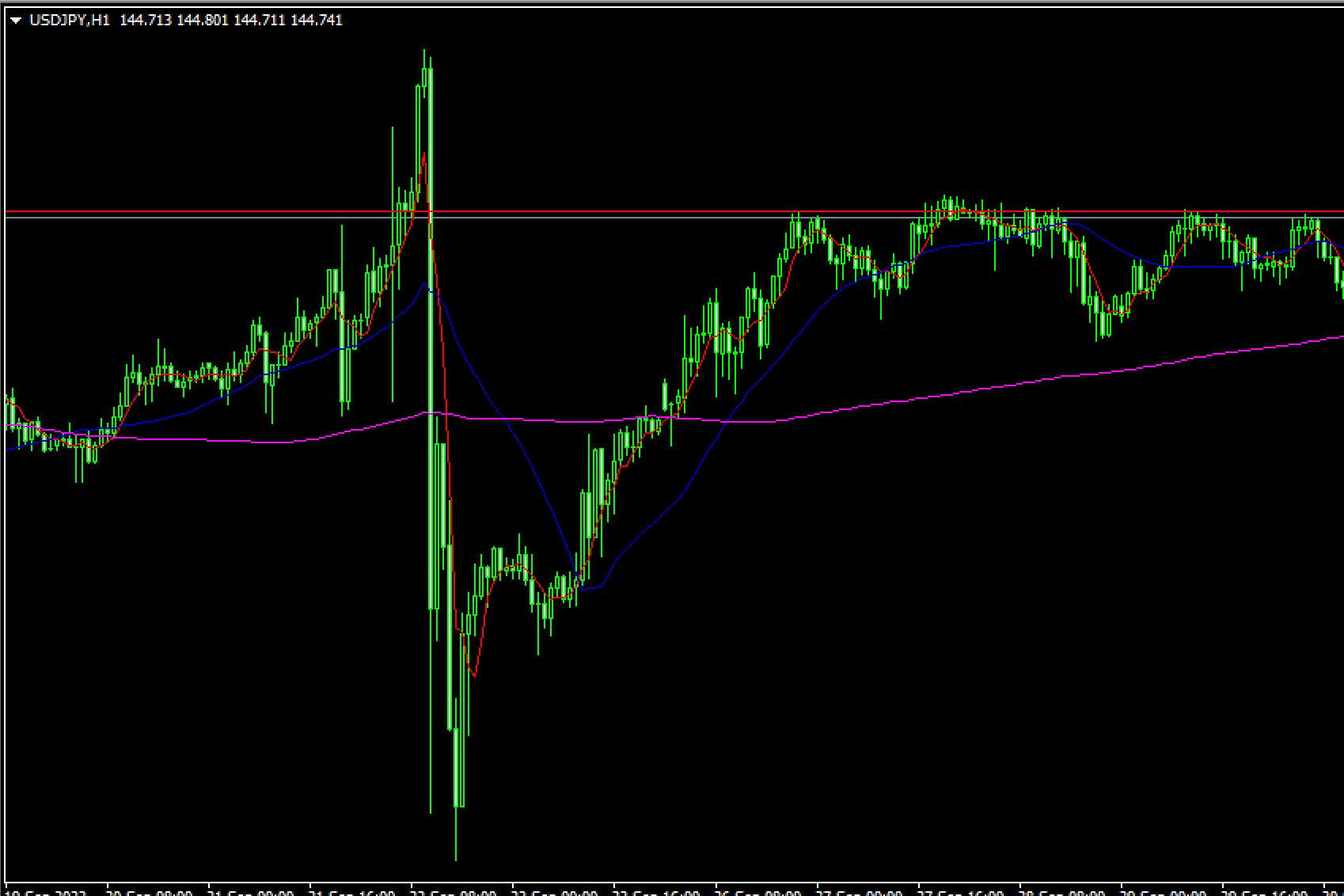Click the top of the highest candle spike
The height and width of the screenshot is (896, 1344).
pyautogui.click(x=424, y=51)
